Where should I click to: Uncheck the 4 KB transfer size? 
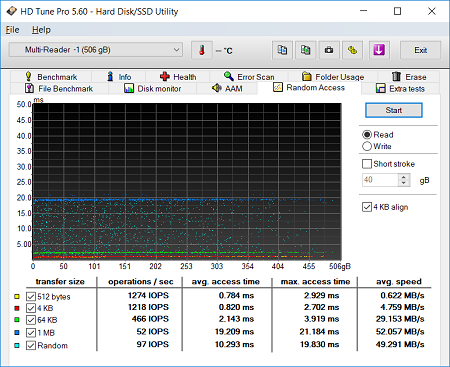pyautogui.click(x=31, y=308)
